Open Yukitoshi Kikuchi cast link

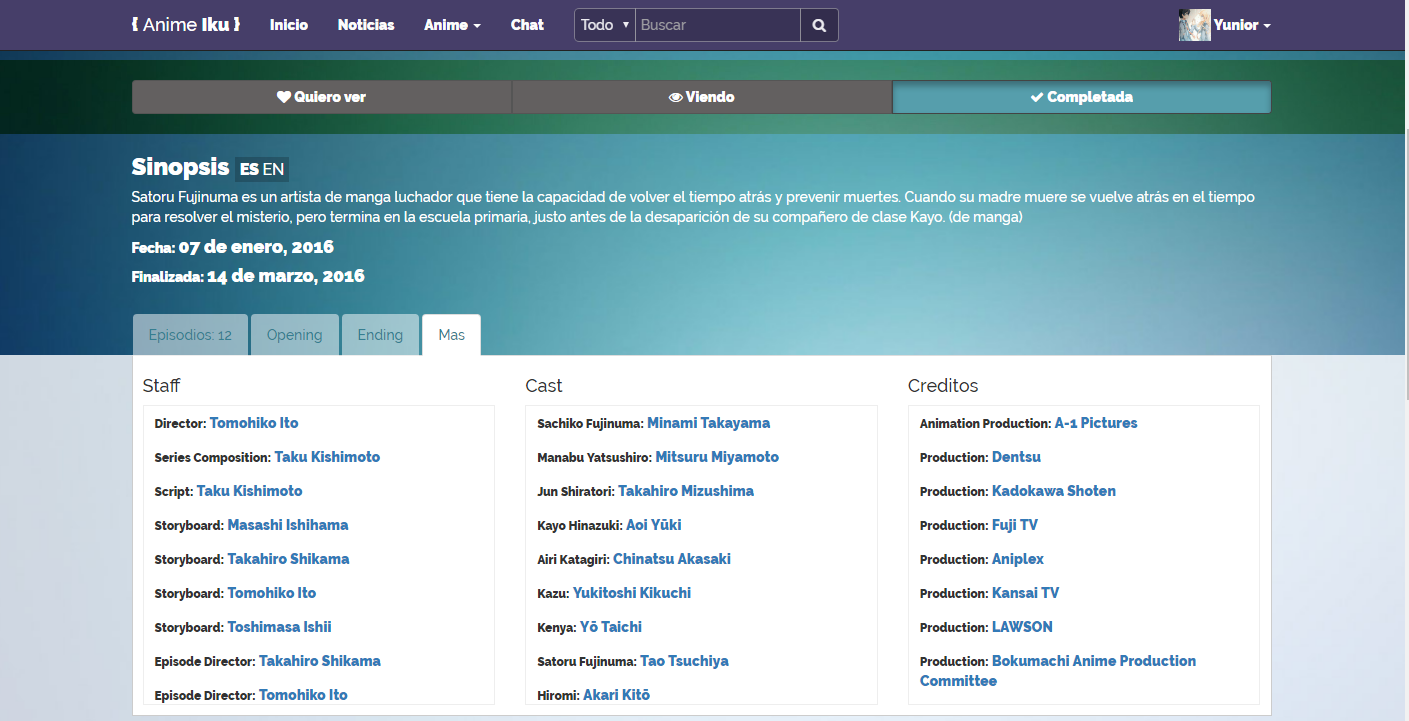click(x=632, y=593)
